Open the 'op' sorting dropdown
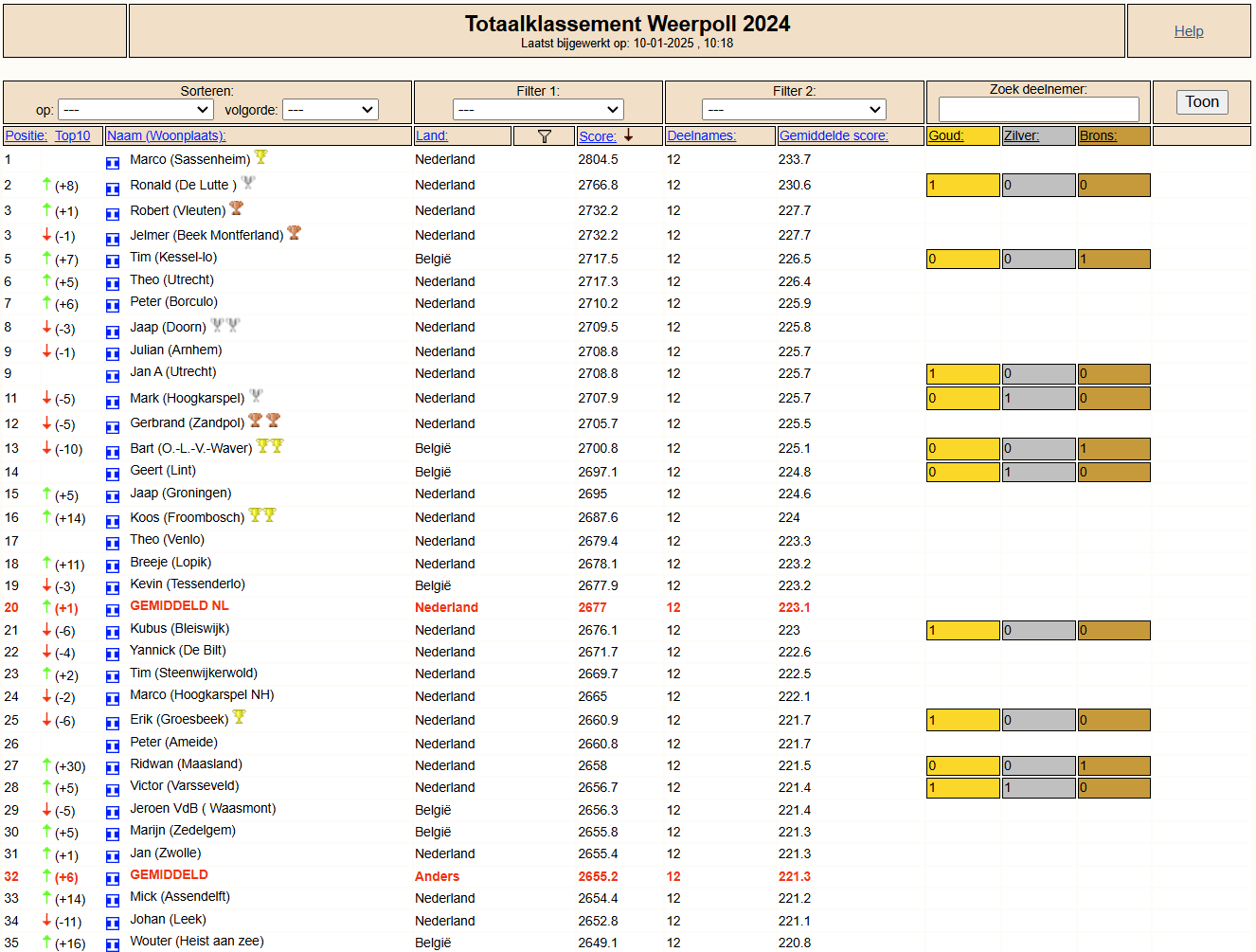Image resolution: width=1256 pixels, height=952 pixels. [135, 110]
